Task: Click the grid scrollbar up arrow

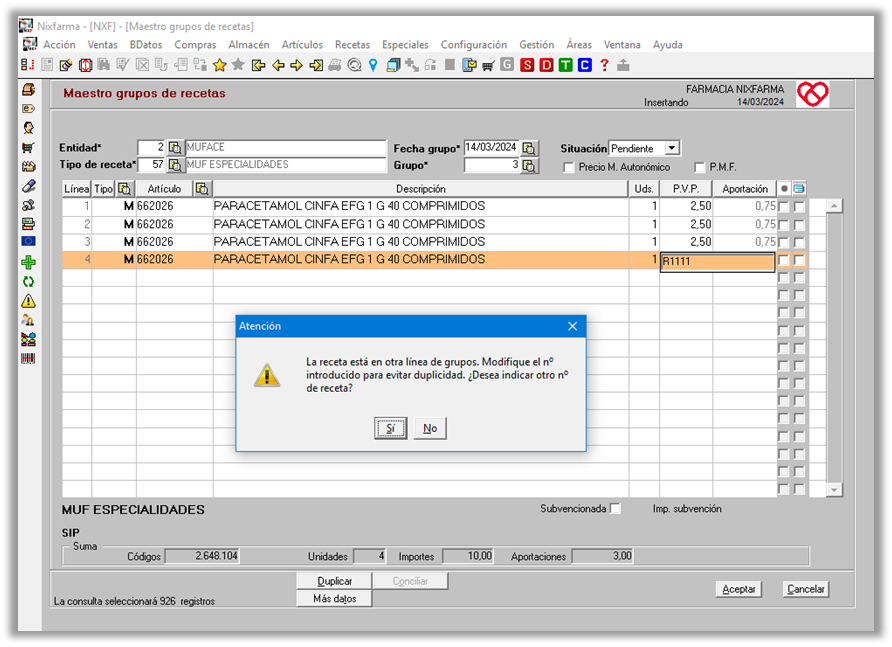Action: point(834,205)
